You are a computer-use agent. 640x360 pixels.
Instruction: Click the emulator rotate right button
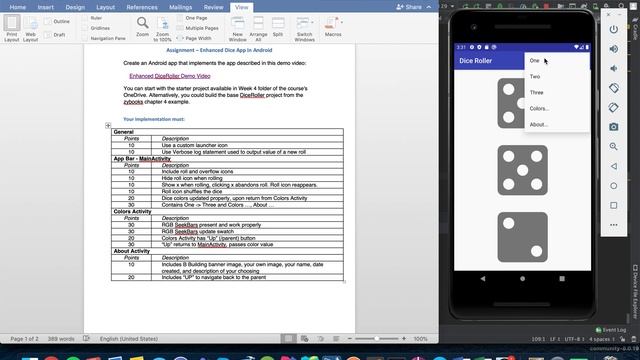(613, 107)
